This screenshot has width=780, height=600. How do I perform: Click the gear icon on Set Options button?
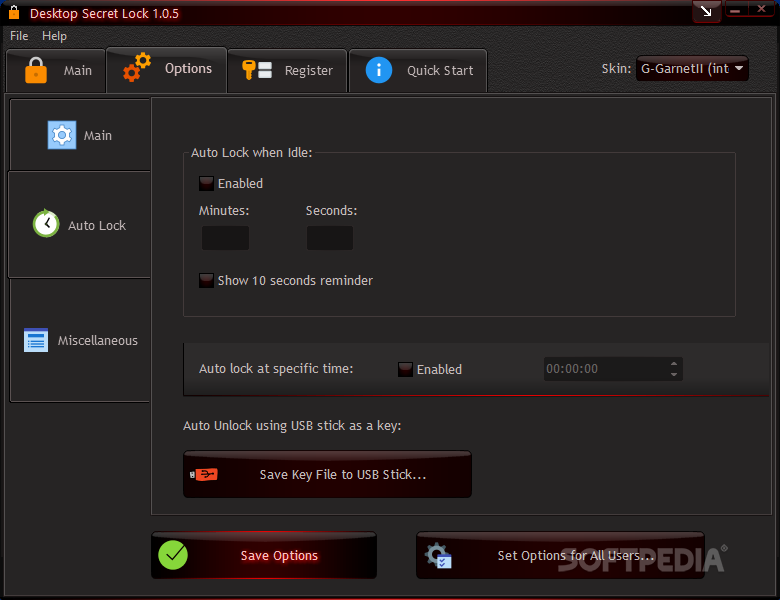click(438, 555)
